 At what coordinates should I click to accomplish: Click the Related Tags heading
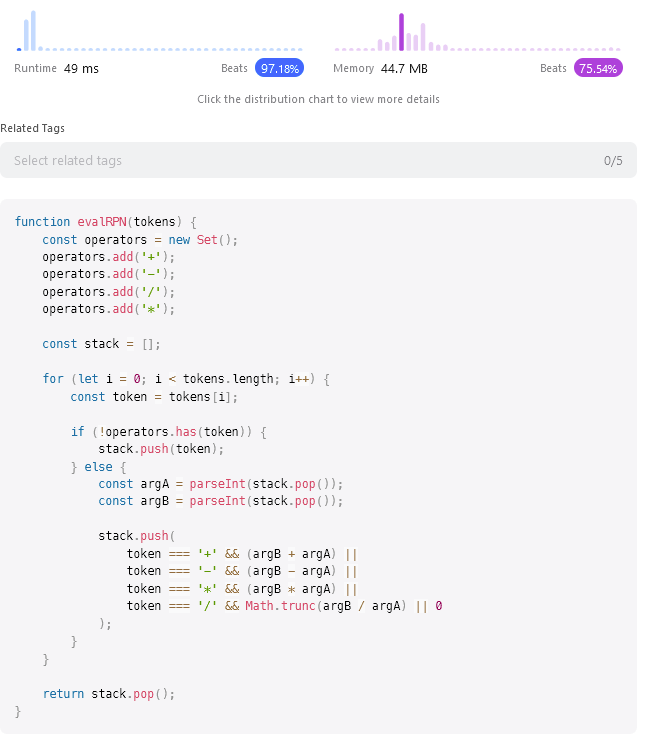click(x=32, y=128)
